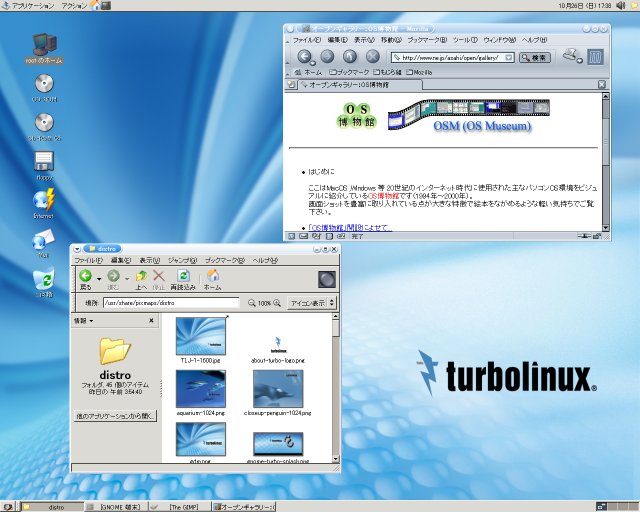This screenshot has width=640, height=512.
Task: Expand the 情報 side pane selector
Action: (83, 321)
